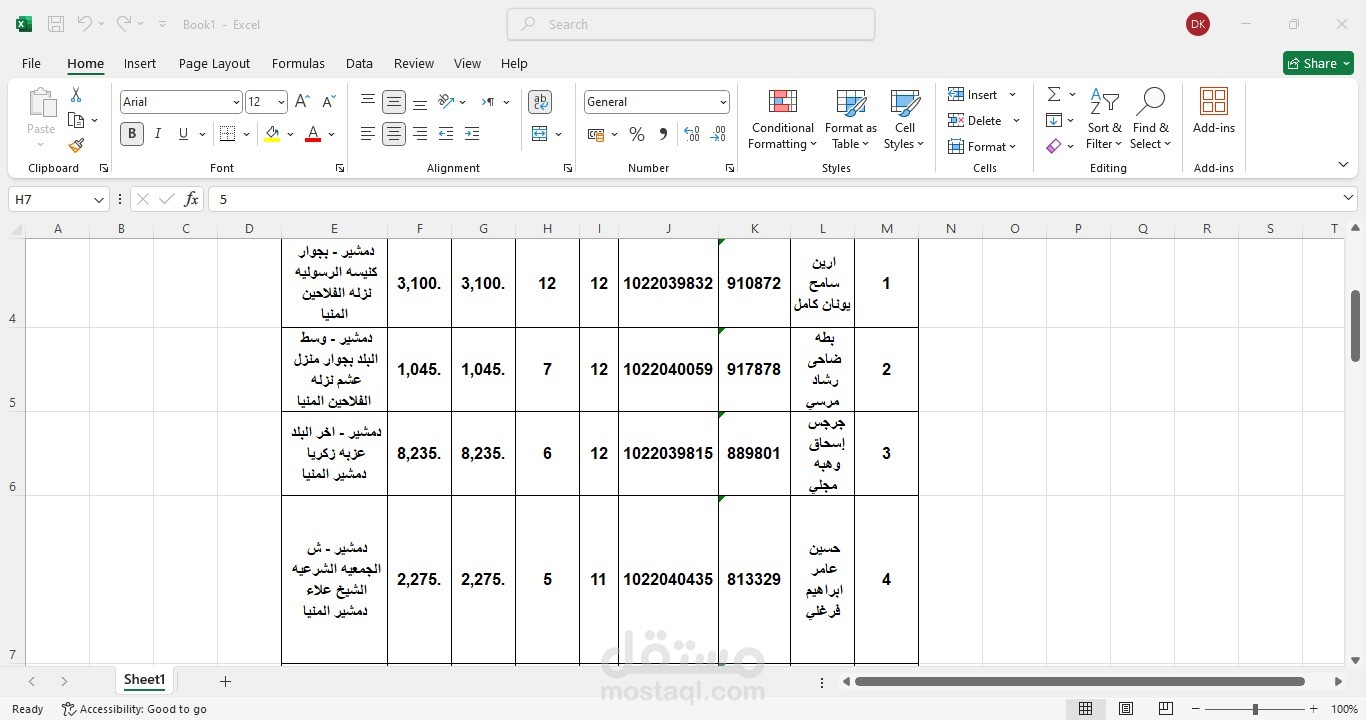Viewport: 1366px width, 720px height.
Task: Apply the red font color
Action: pyautogui.click(x=313, y=134)
